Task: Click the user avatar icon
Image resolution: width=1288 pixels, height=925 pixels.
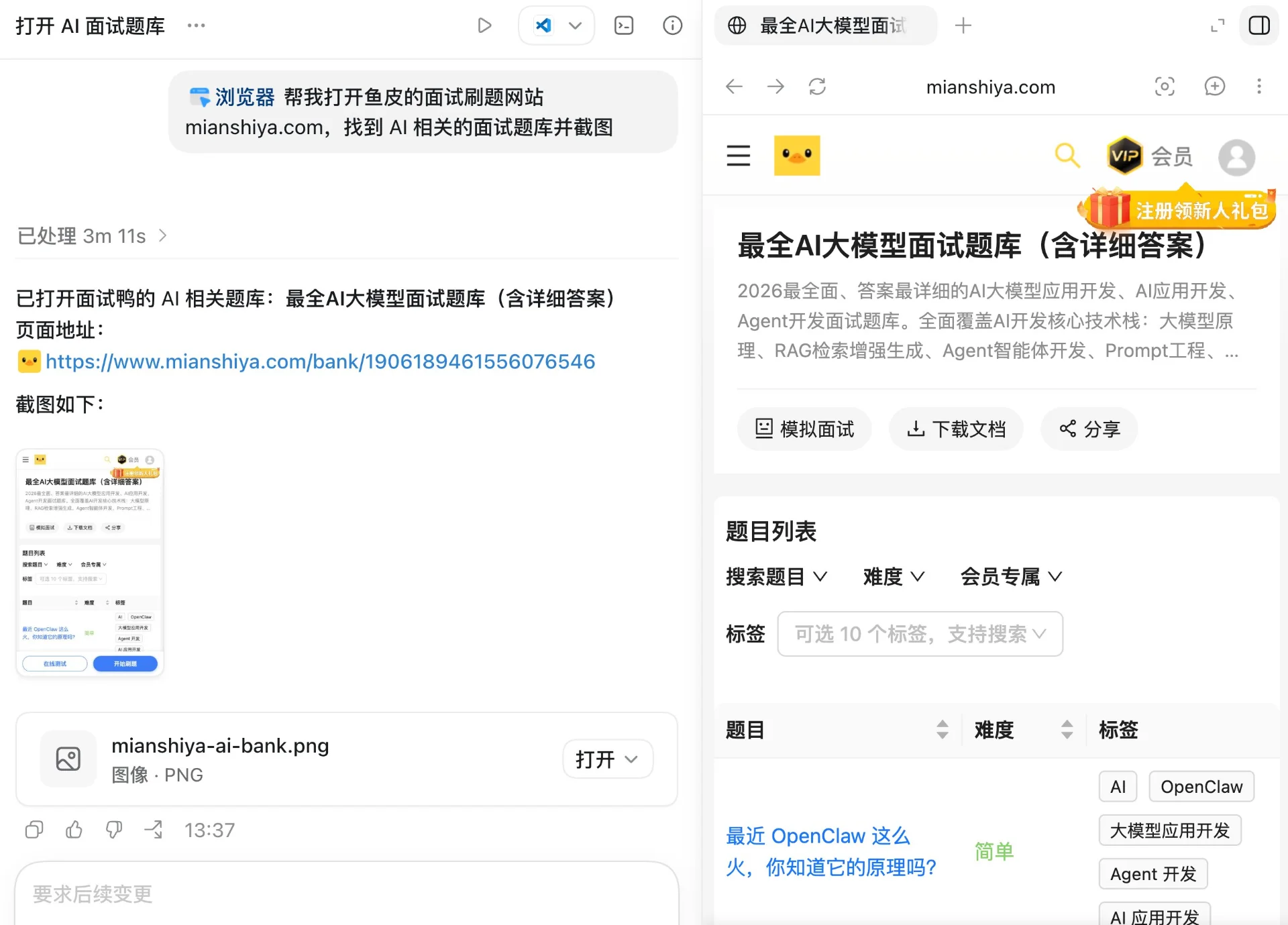Action: [1236, 157]
